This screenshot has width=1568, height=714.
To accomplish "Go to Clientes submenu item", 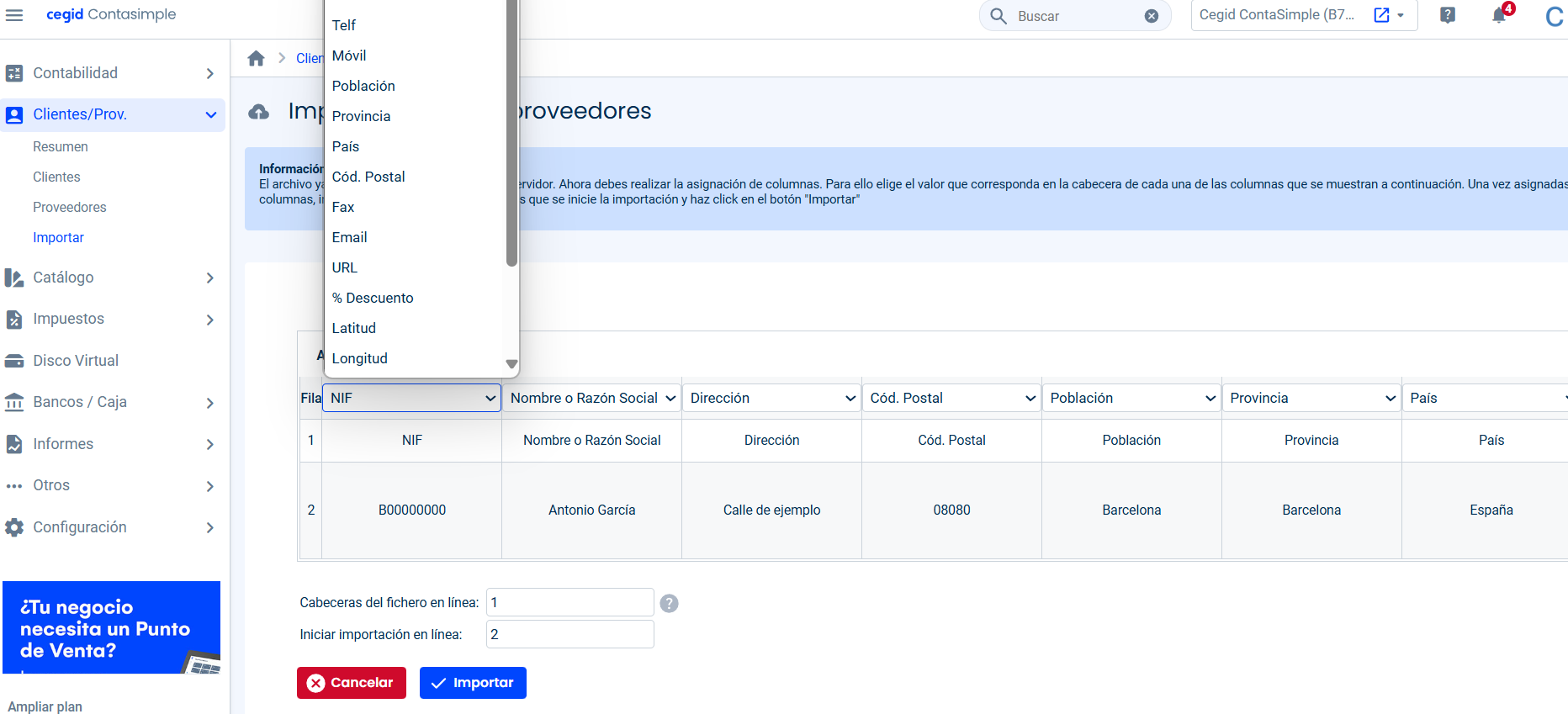I will point(56,177).
